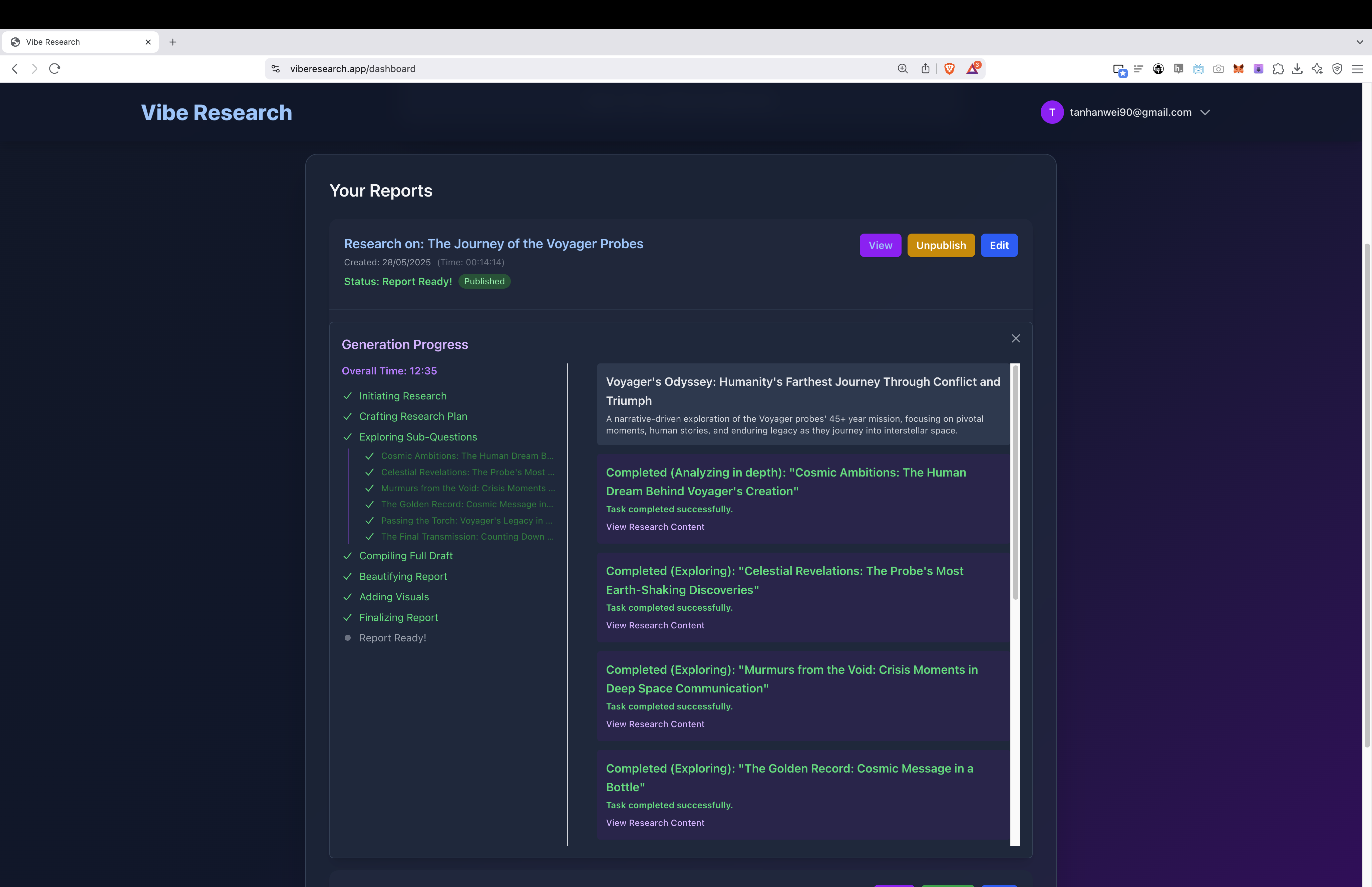Click the Brave Shields lion icon
The width and height of the screenshot is (1372, 887).
click(949, 68)
